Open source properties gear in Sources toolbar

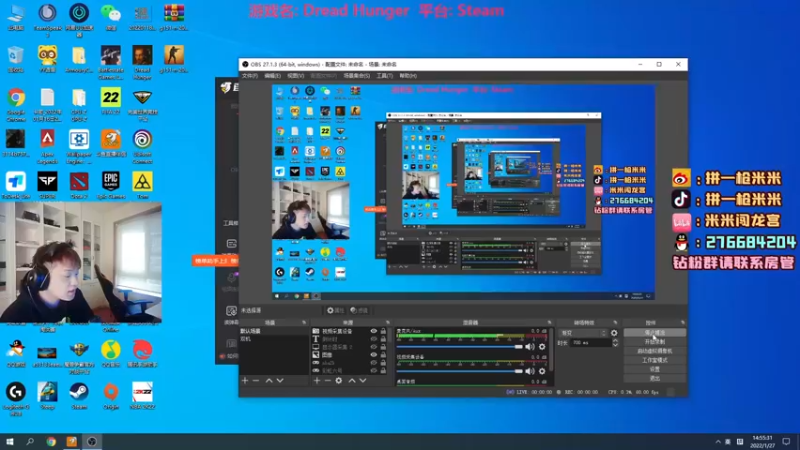pyautogui.click(x=339, y=381)
